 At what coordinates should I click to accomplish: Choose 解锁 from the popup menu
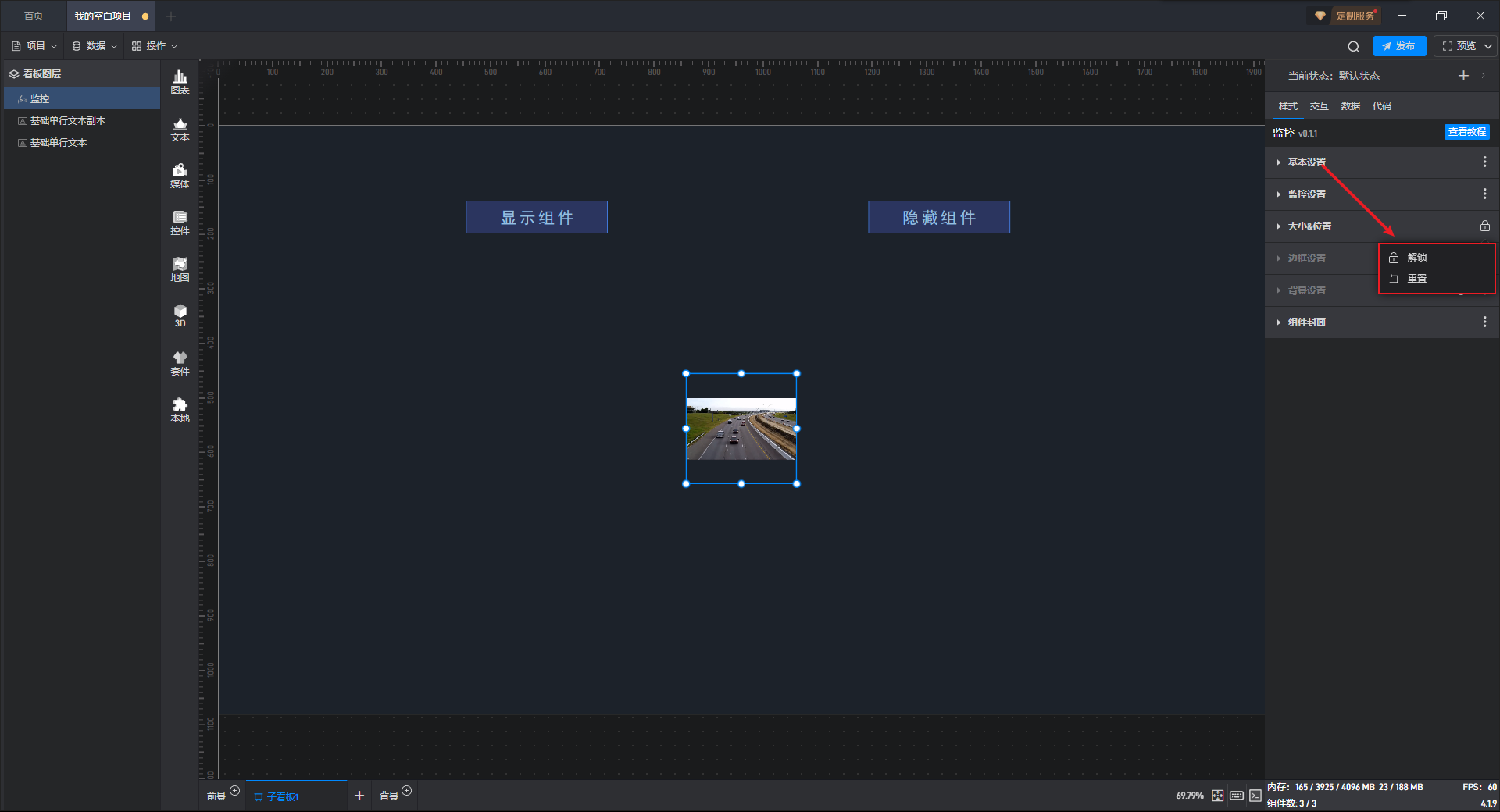click(x=1437, y=258)
